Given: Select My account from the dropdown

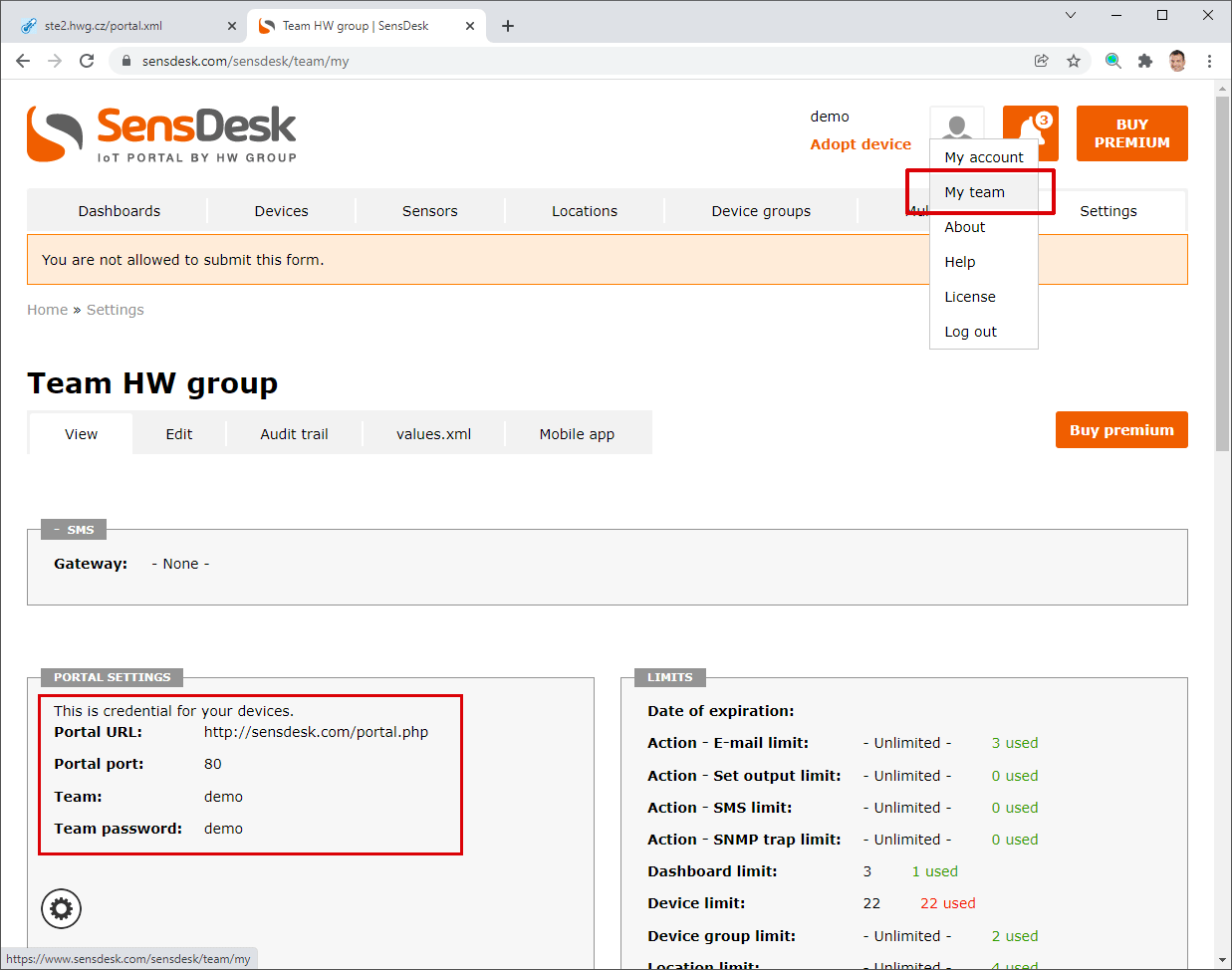Looking at the screenshot, I should coord(984,157).
